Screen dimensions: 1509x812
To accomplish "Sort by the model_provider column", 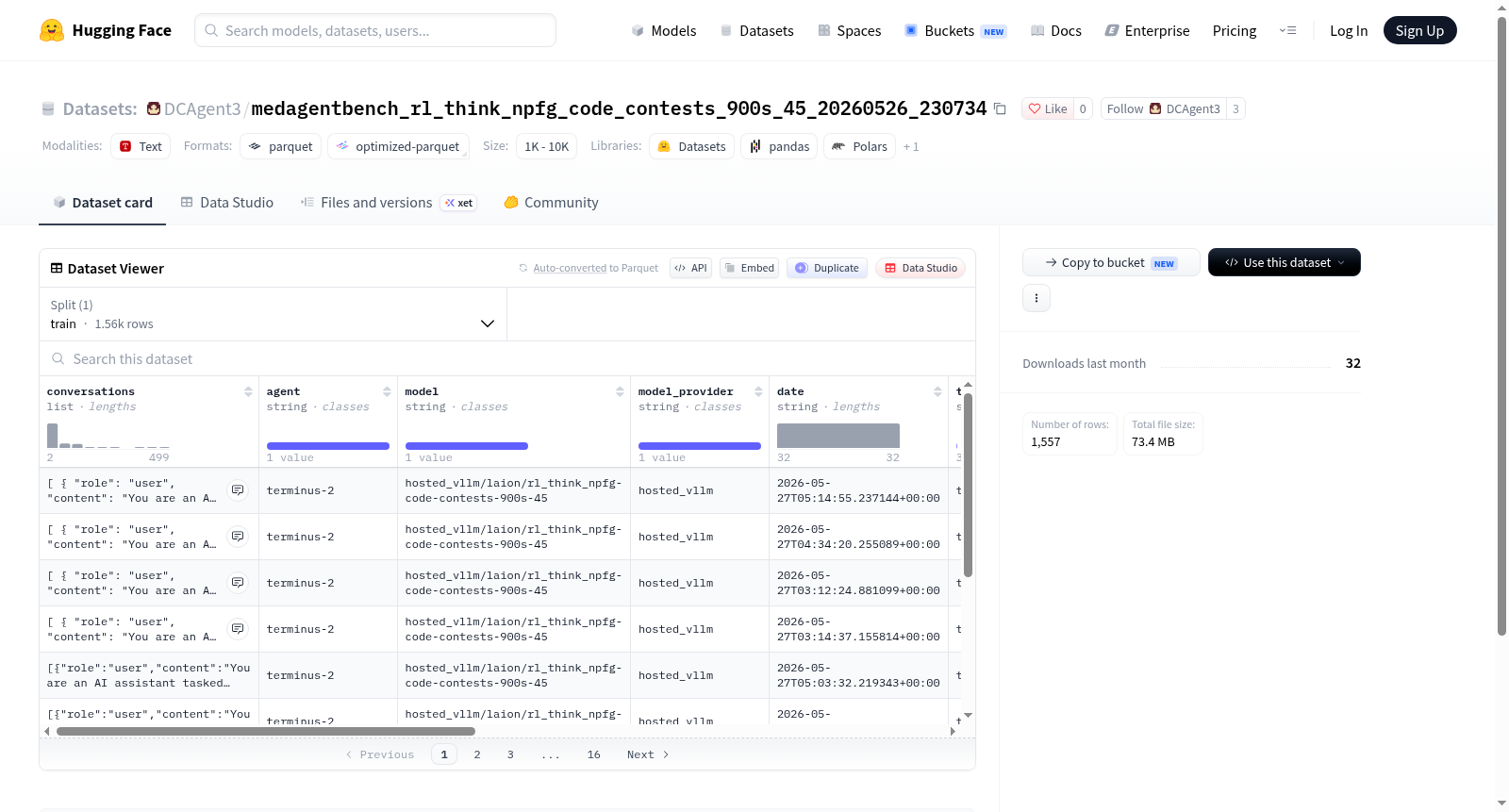I will click(758, 391).
